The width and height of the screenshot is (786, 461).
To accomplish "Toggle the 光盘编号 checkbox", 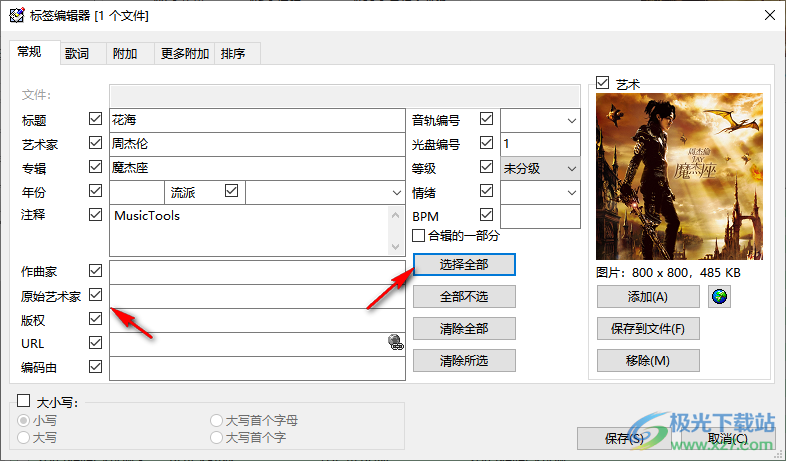I will [486, 143].
